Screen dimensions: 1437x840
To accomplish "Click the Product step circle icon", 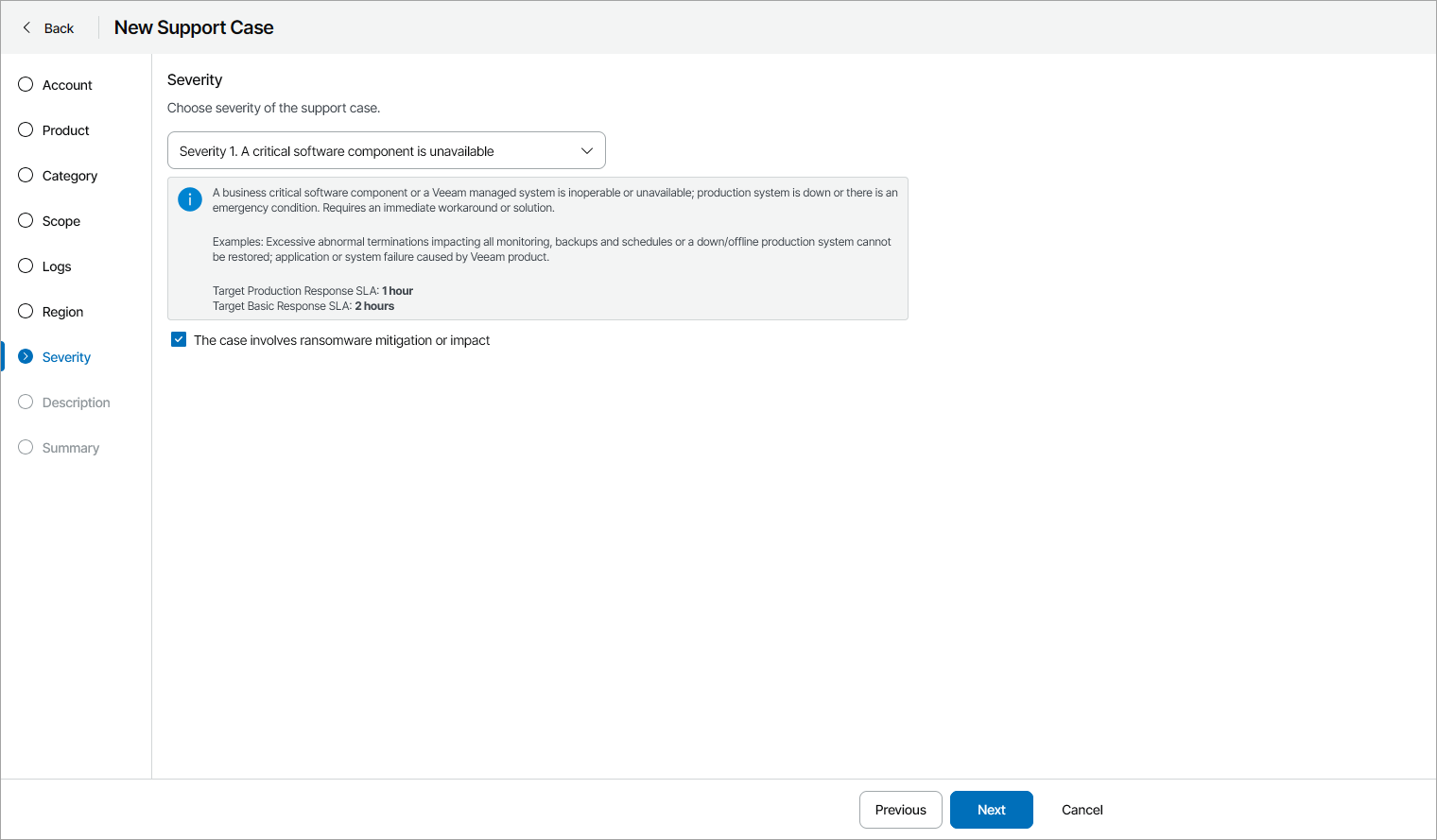I will [26, 129].
